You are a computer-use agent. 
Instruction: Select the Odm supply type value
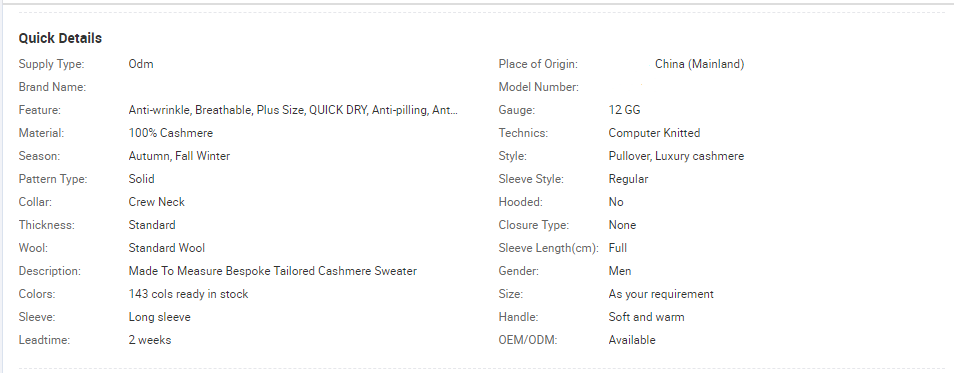tap(141, 64)
